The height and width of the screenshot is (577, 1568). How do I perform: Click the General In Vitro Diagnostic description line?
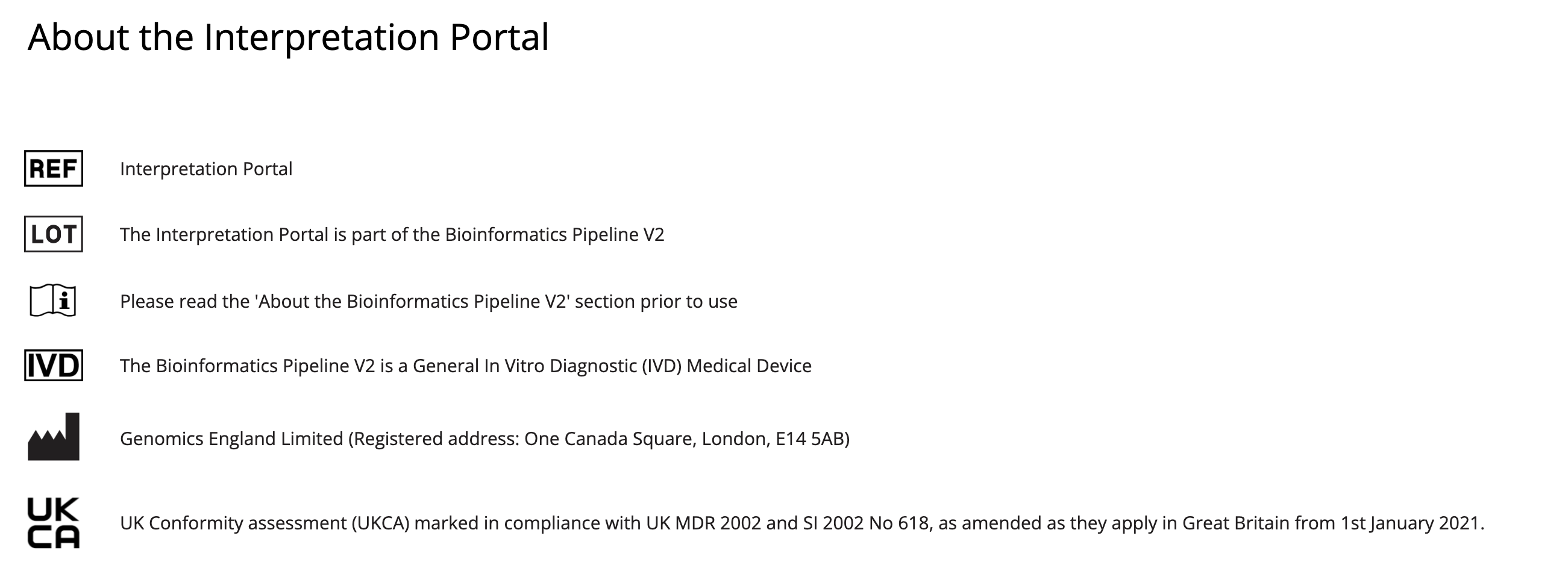click(x=466, y=366)
